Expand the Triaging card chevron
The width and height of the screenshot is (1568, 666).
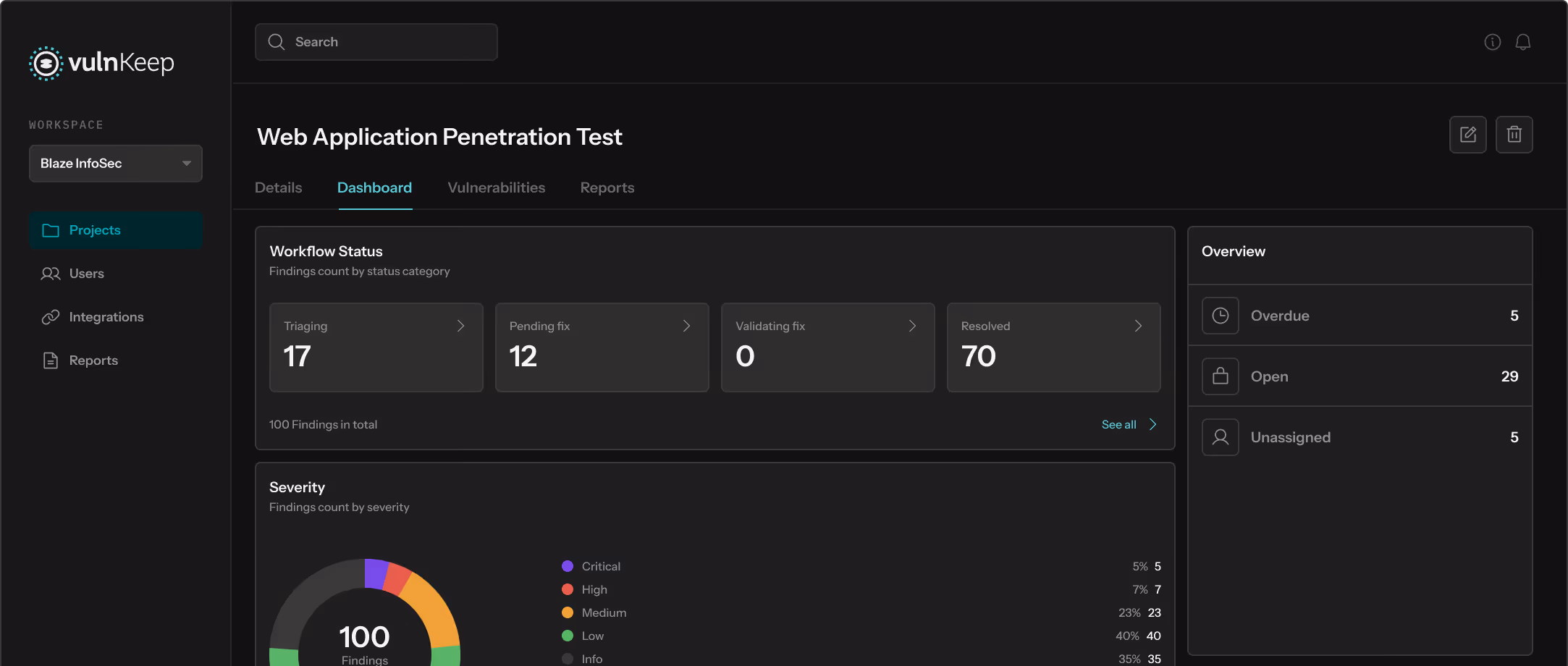(461, 326)
